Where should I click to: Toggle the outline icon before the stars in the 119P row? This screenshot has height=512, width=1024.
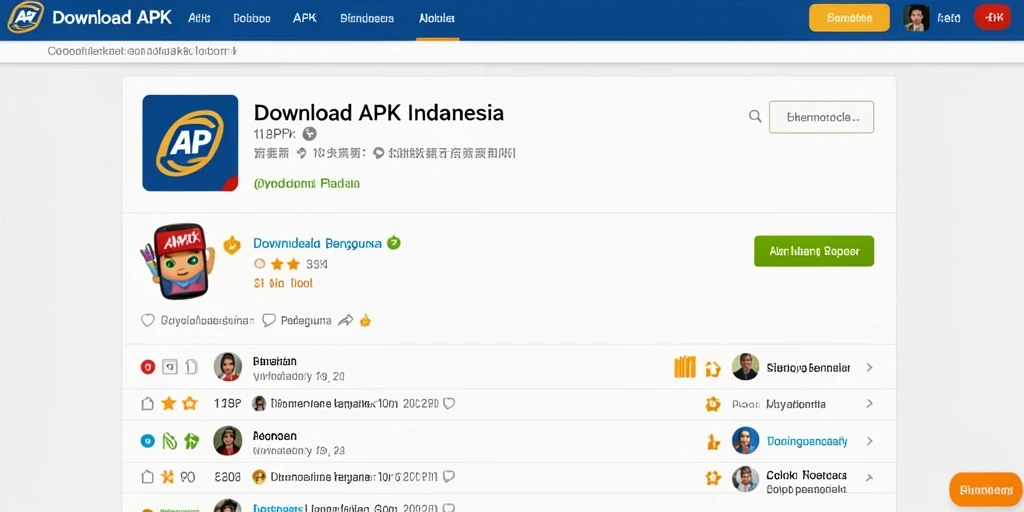point(148,404)
